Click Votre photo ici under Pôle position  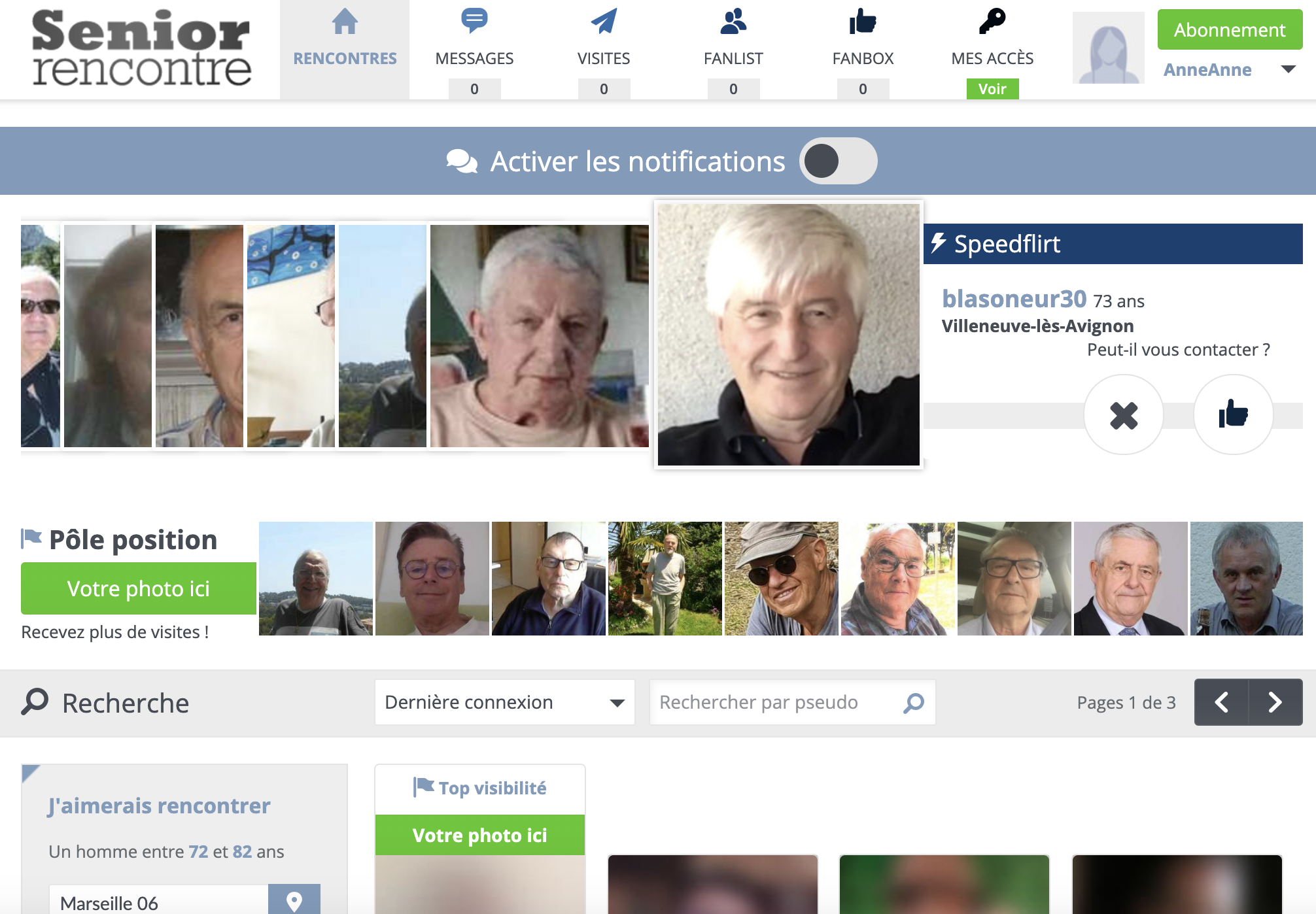[x=139, y=588]
